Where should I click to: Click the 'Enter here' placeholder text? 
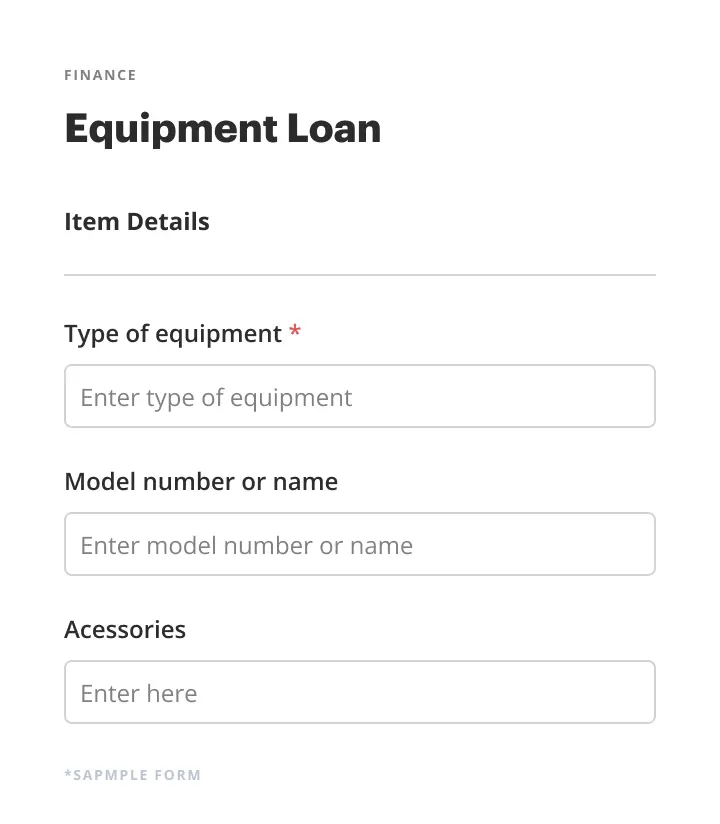(138, 694)
